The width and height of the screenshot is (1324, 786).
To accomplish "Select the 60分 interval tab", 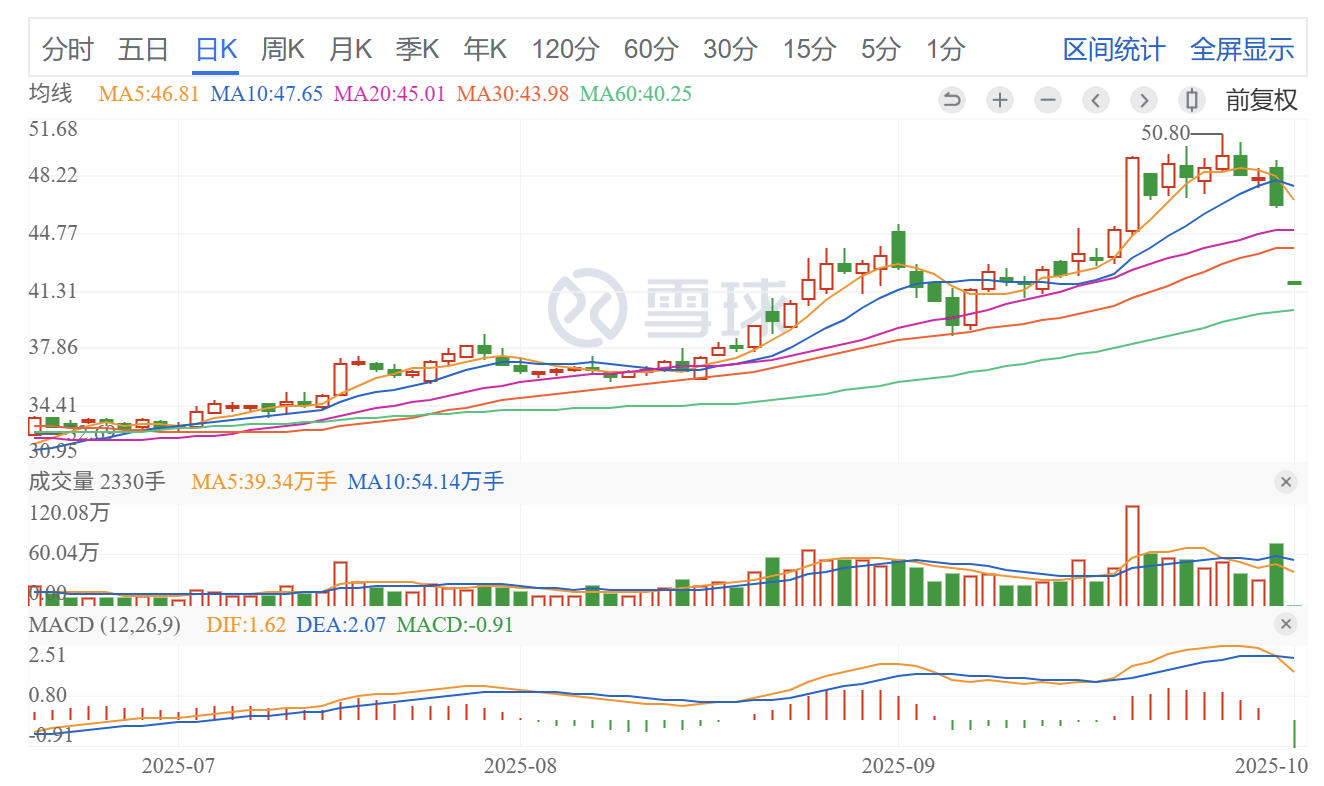I will (651, 49).
